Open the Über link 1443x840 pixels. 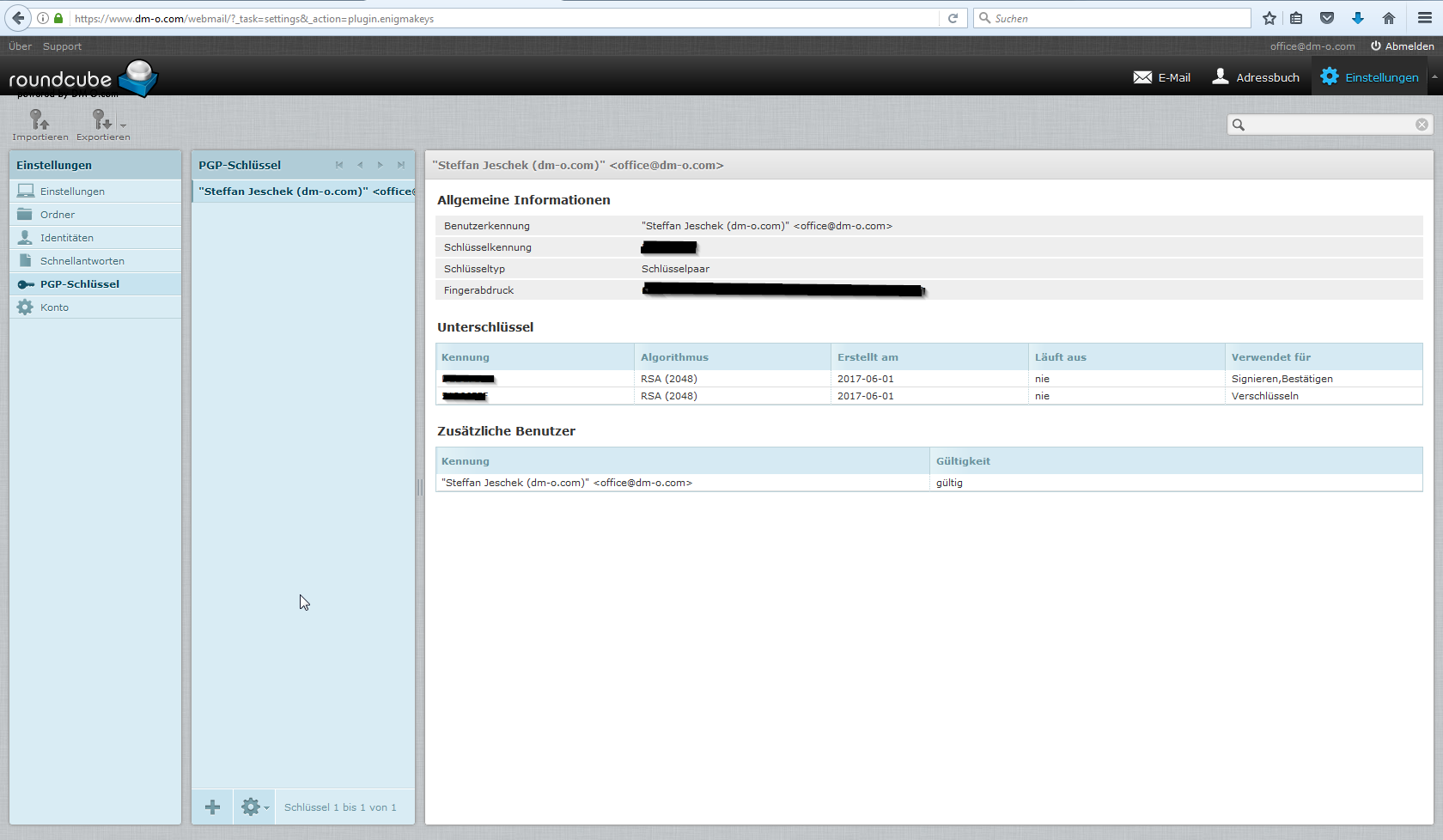pos(20,46)
